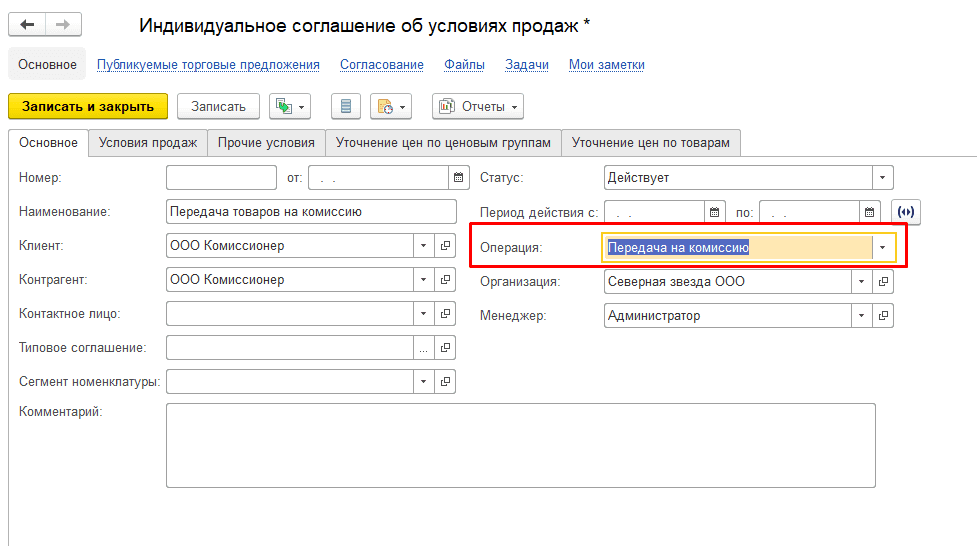Expand the Статус dropdown list
Screen dimensions: 977x546
coord(883,178)
